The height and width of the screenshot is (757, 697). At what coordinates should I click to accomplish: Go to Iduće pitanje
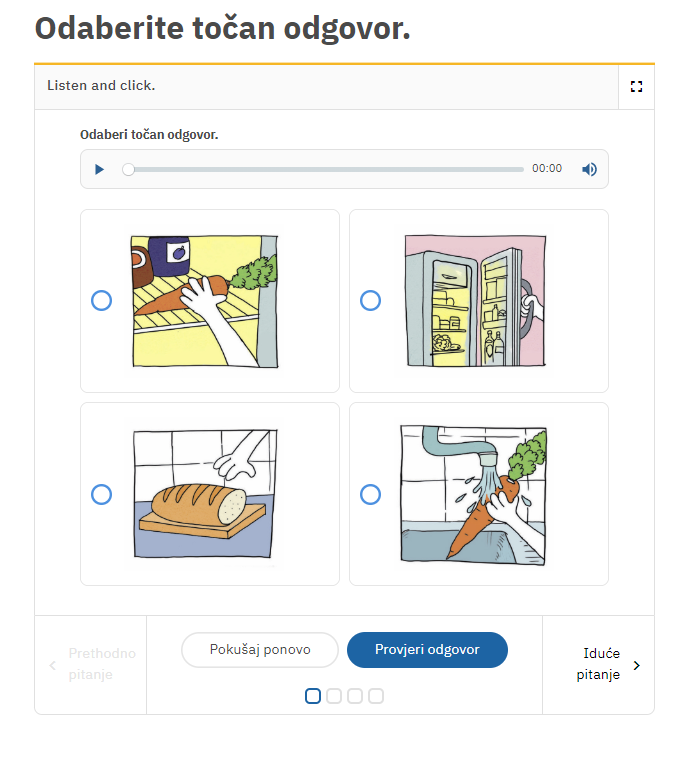coord(599,664)
